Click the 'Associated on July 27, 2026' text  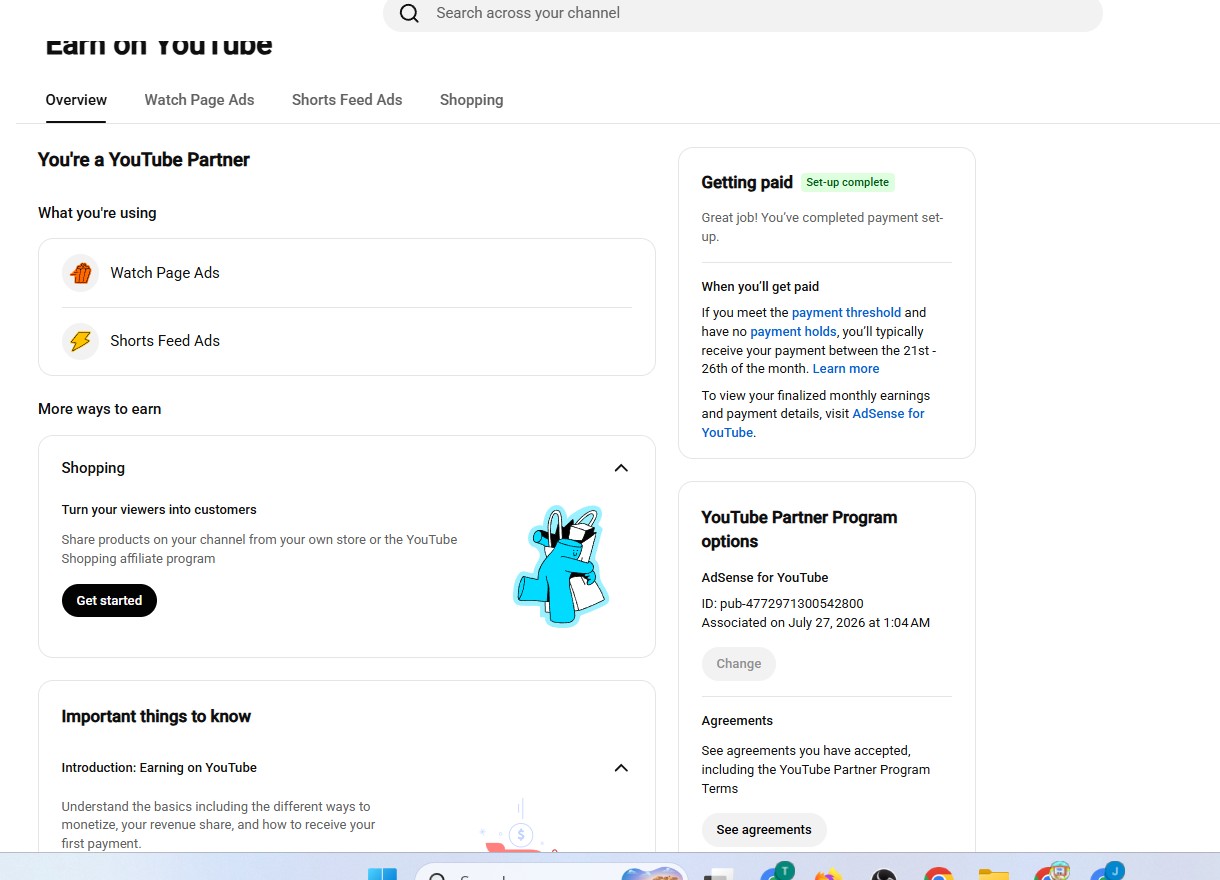tap(816, 623)
